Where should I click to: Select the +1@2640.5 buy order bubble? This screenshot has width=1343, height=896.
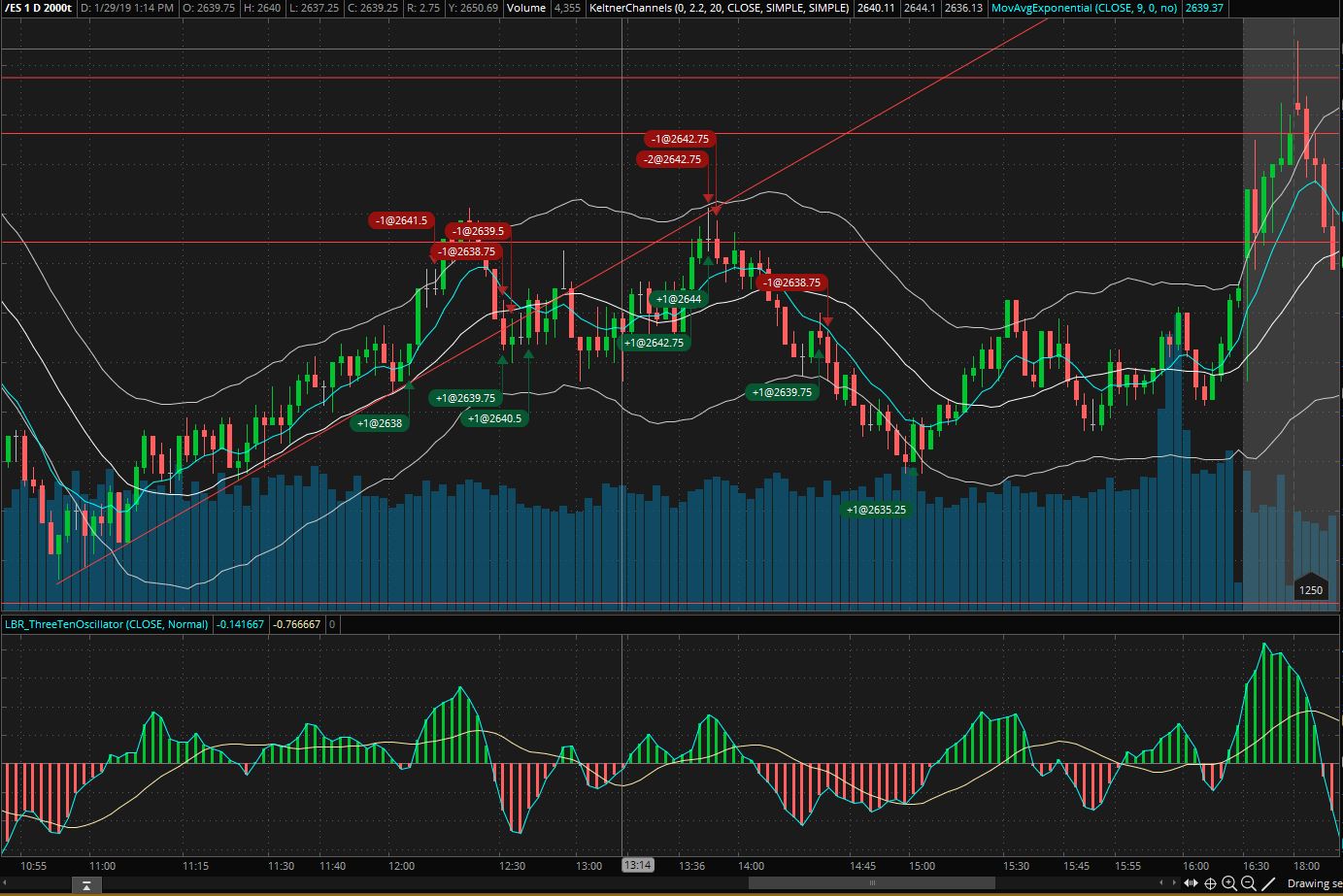[x=494, y=418]
